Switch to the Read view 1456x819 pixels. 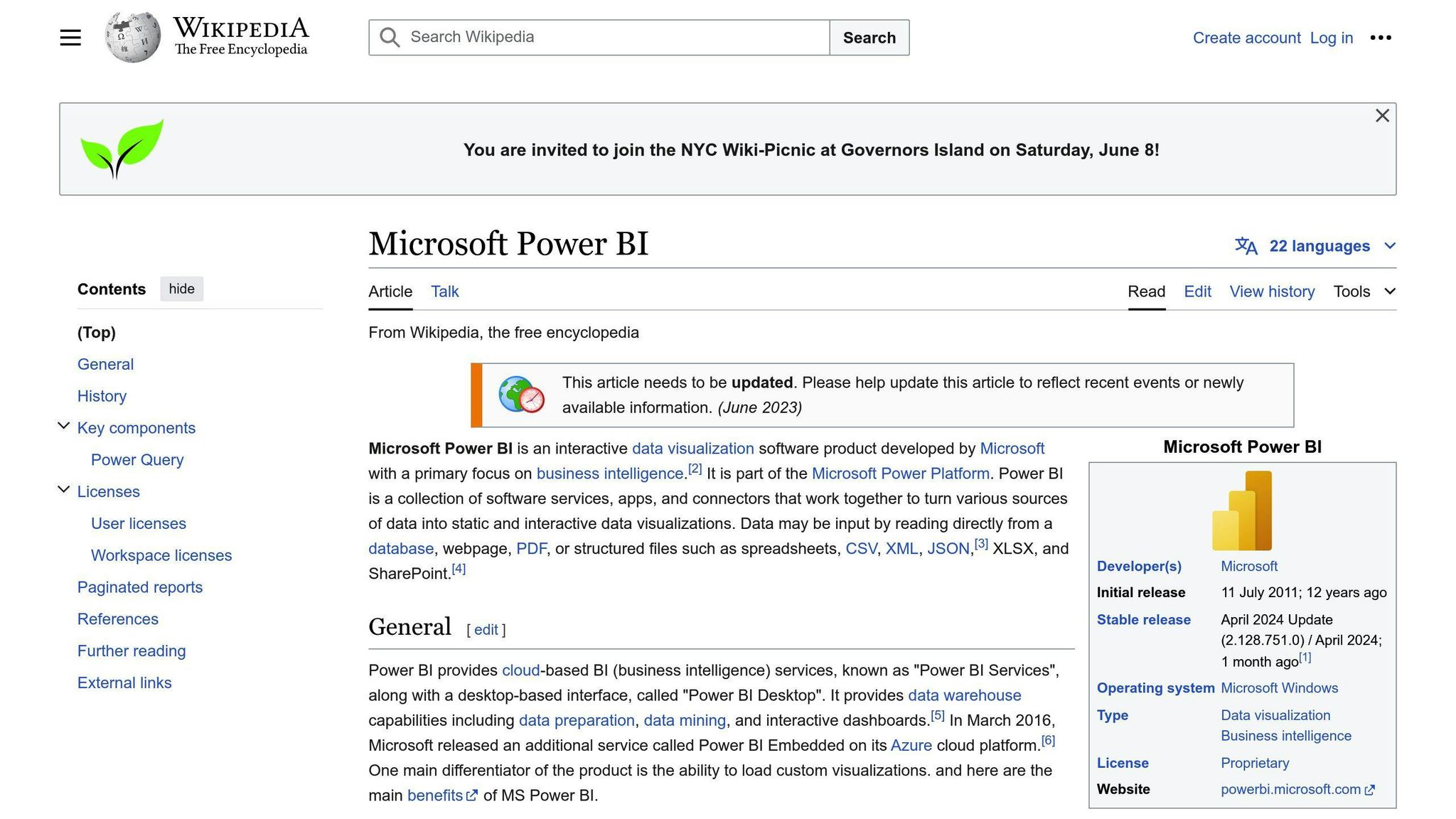[1146, 291]
